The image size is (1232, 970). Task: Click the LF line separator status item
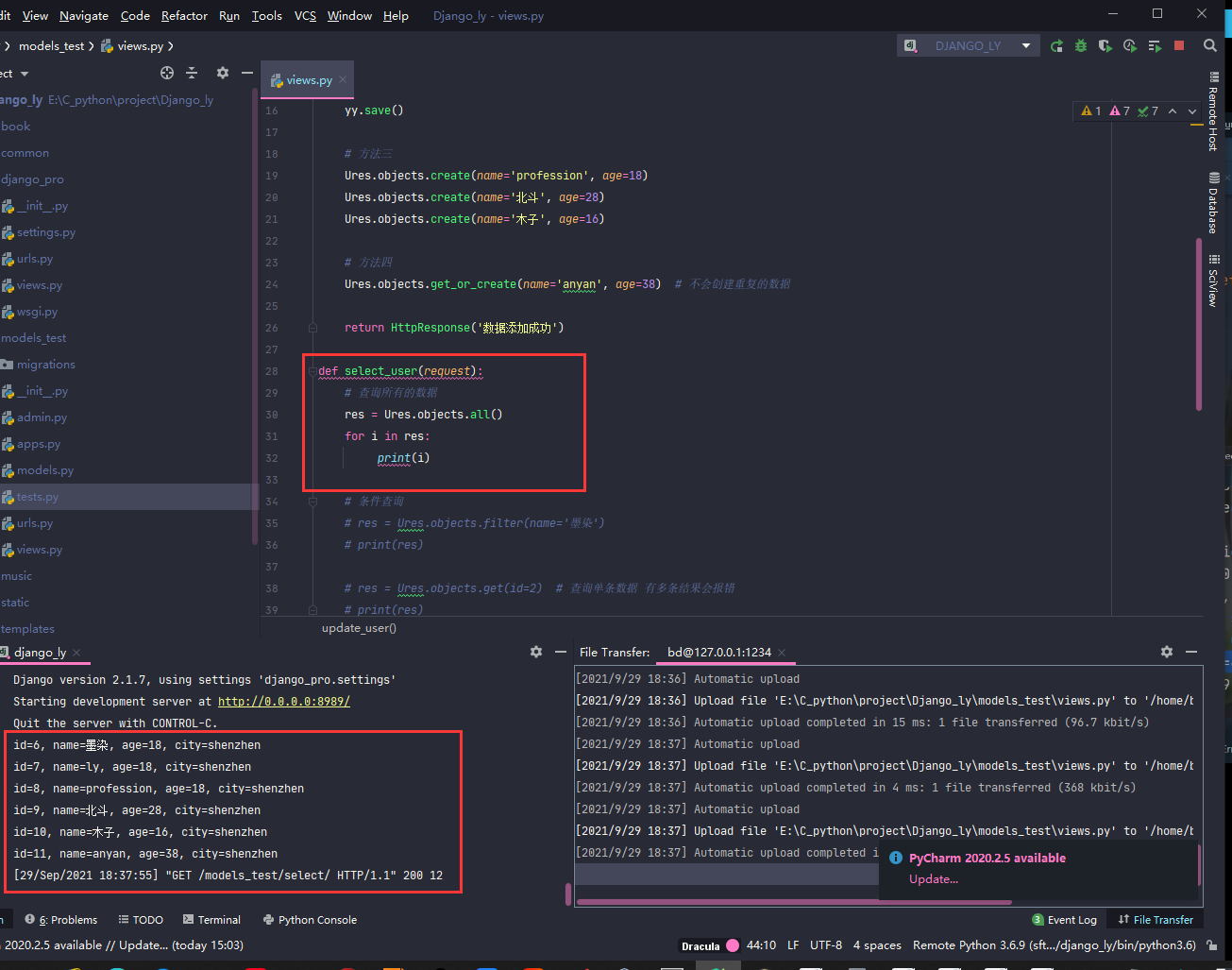[x=793, y=945]
